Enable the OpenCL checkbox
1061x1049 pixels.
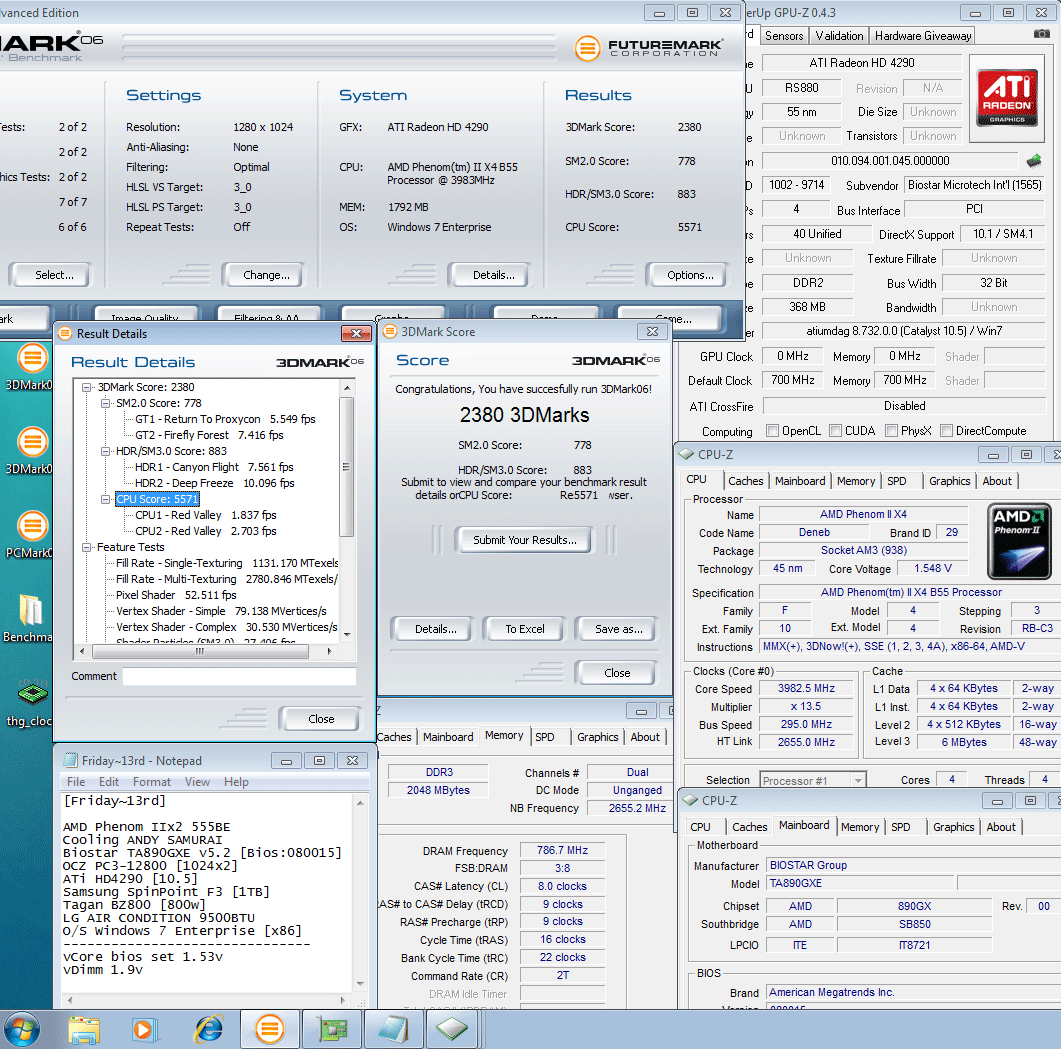772,431
